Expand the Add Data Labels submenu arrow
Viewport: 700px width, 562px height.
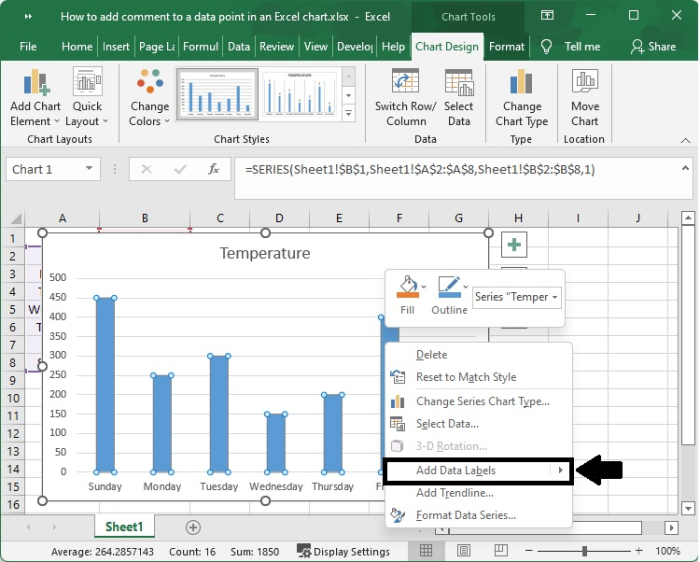tap(561, 470)
